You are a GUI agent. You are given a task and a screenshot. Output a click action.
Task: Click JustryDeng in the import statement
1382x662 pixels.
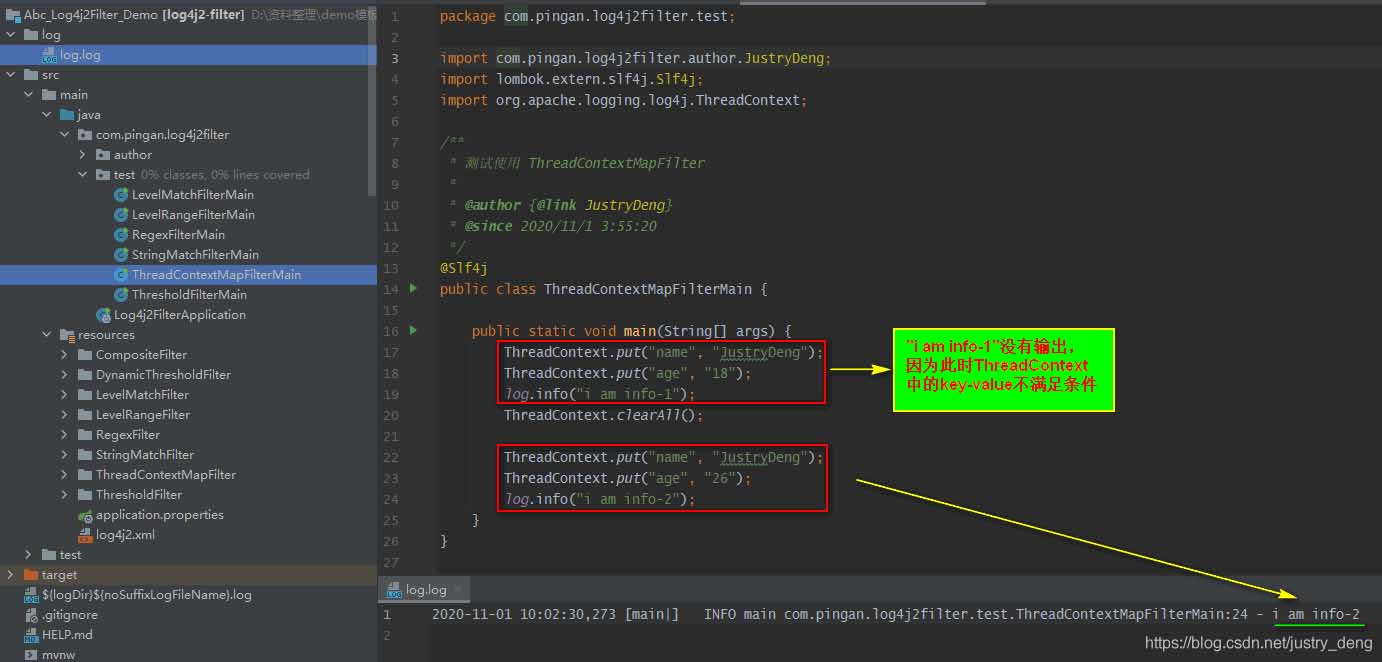(x=784, y=58)
